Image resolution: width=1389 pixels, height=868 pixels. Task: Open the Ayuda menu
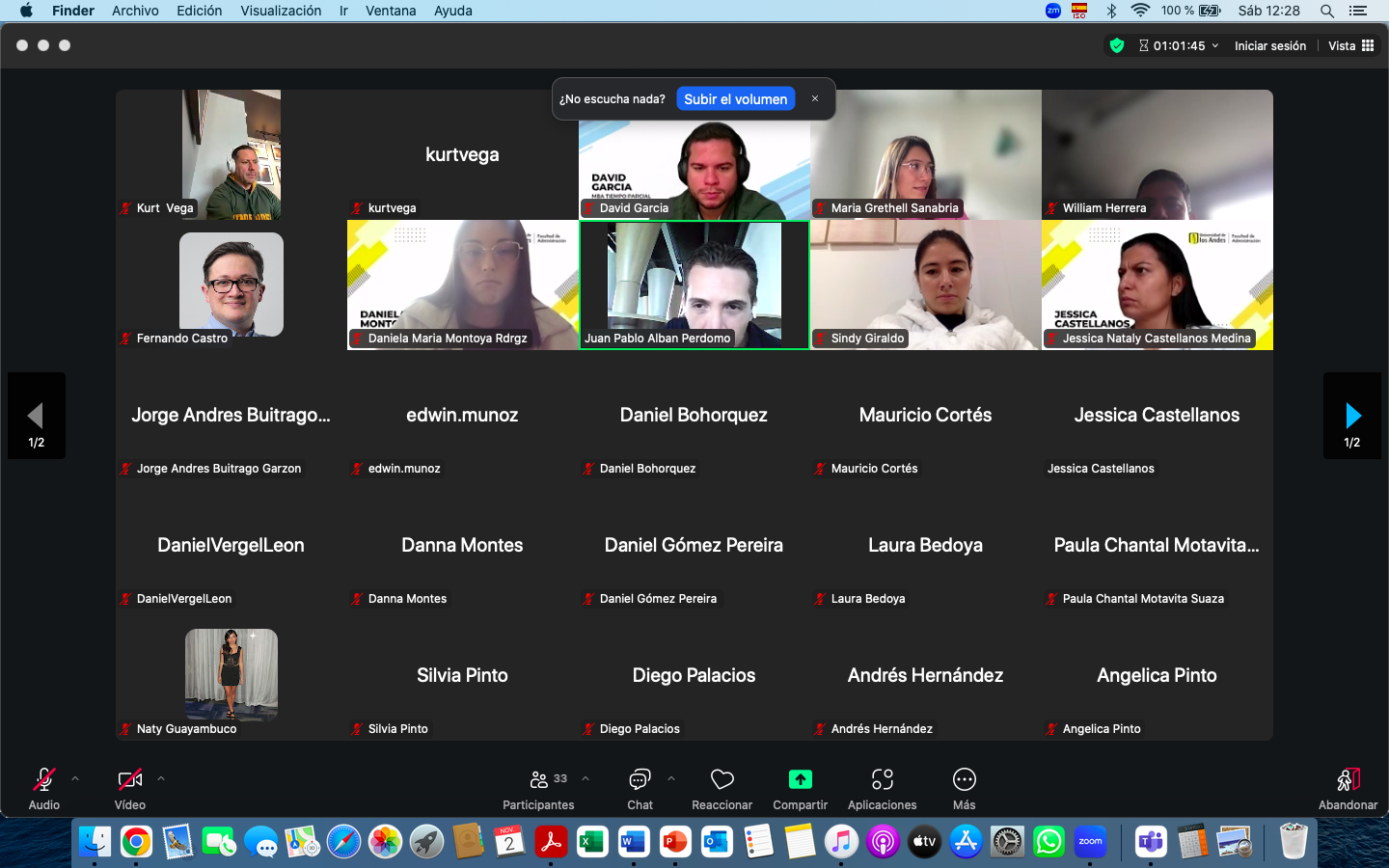click(453, 11)
